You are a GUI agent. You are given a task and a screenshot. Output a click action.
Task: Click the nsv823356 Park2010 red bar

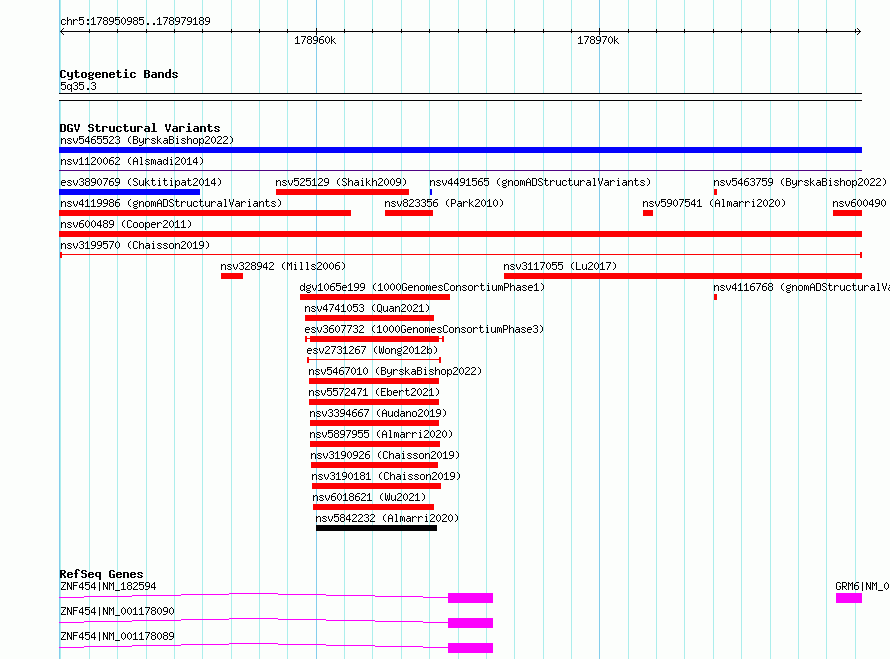(x=409, y=213)
